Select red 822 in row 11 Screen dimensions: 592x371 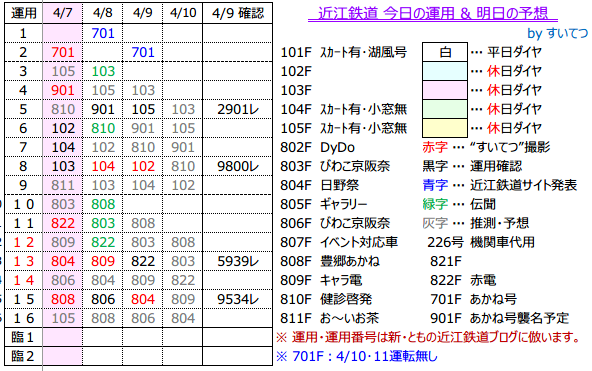[63, 223]
